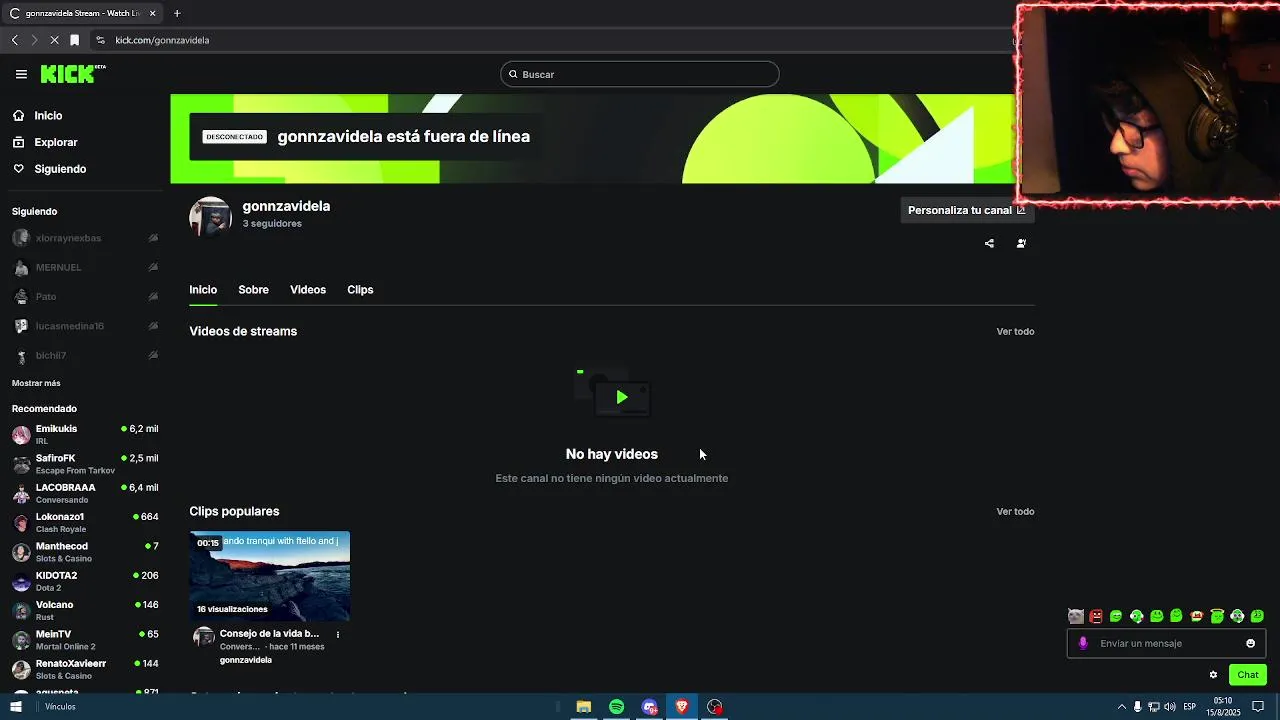Open Windows notification center
The height and width of the screenshot is (720, 1280).
[1259, 707]
